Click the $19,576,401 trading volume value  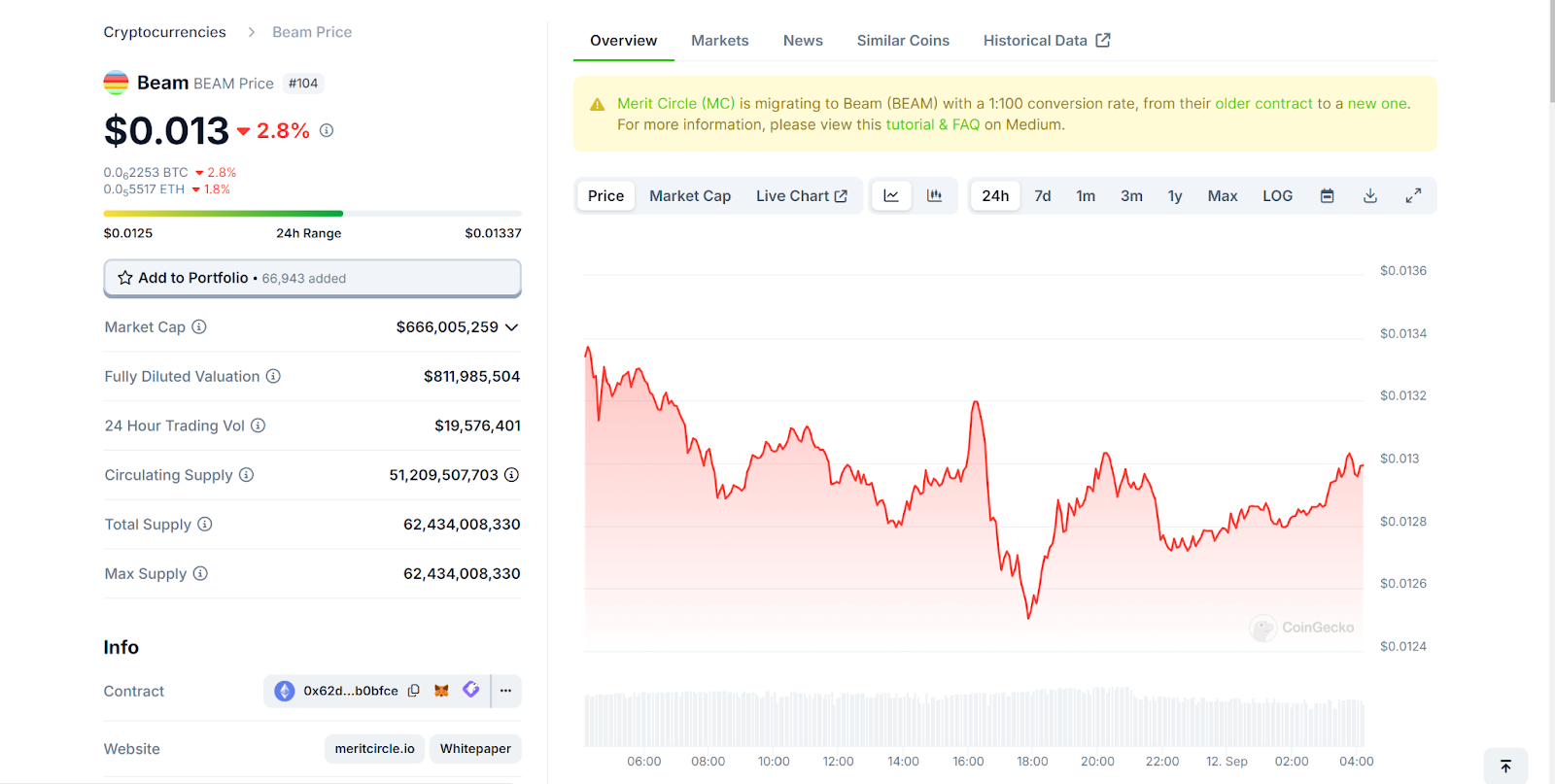pyautogui.click(x=477, y=426)
